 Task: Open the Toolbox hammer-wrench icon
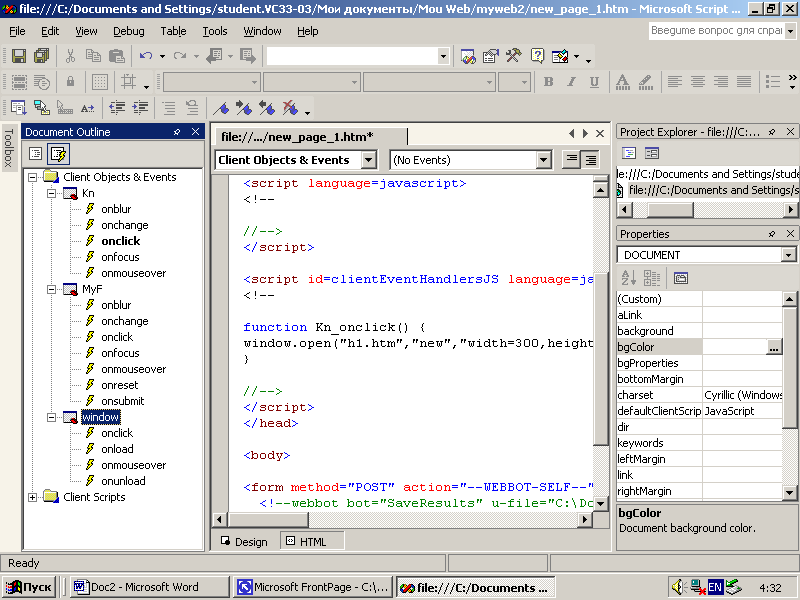click(x=513, y=56)
